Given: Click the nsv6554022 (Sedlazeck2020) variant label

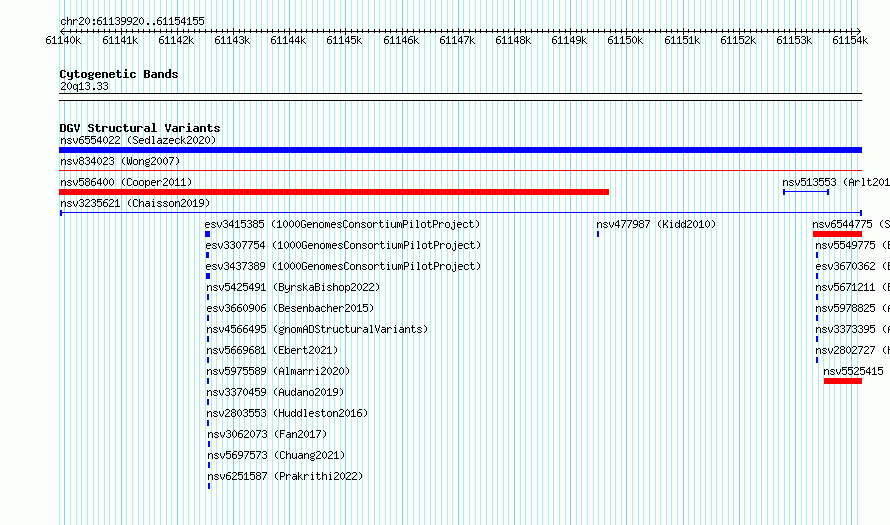Looking at the screenshot, I should (x=138, y=140).
